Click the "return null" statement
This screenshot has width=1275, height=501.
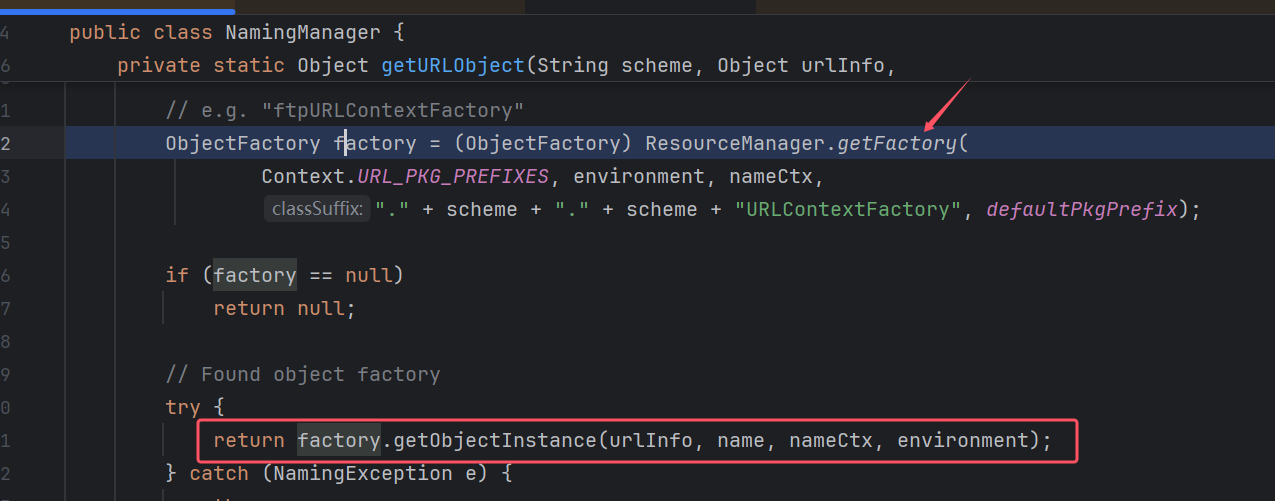coord(284,308)
